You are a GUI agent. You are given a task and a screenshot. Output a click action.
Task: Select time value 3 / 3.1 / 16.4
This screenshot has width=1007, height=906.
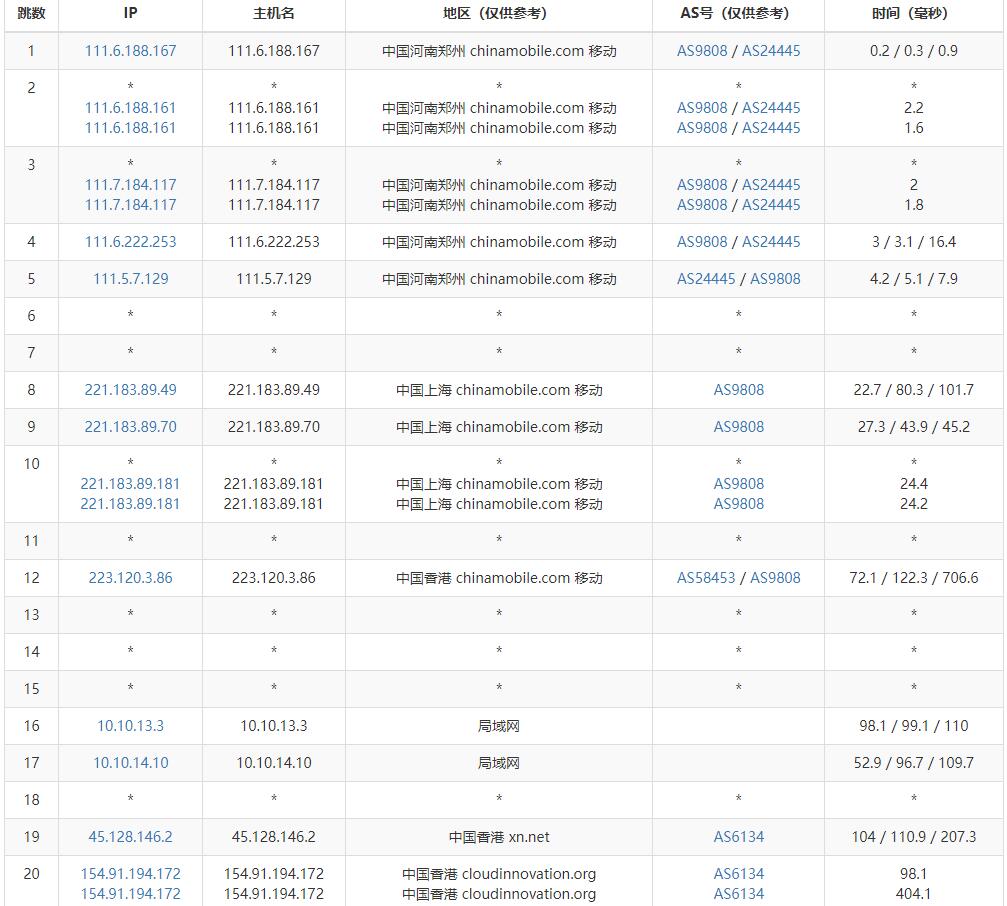[x=914, y=242]
